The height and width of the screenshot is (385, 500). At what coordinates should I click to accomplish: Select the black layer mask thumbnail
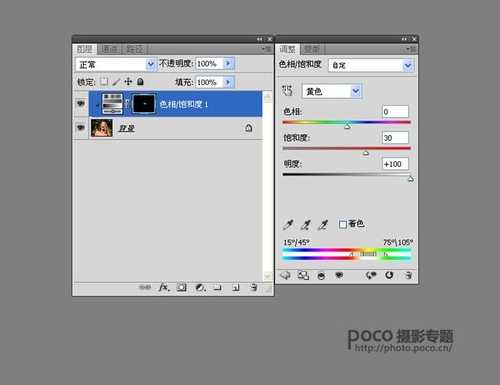[144, 104]
